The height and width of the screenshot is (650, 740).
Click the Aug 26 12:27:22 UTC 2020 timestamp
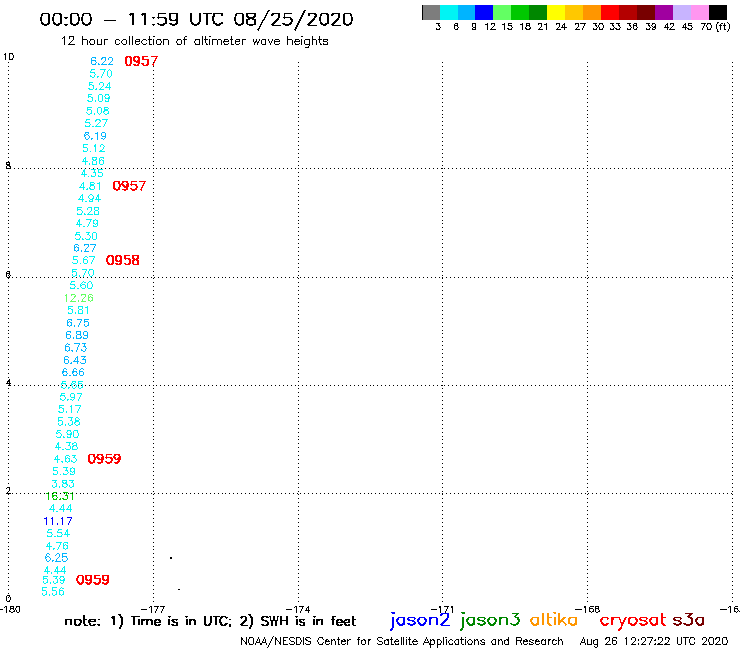point(654,642)
